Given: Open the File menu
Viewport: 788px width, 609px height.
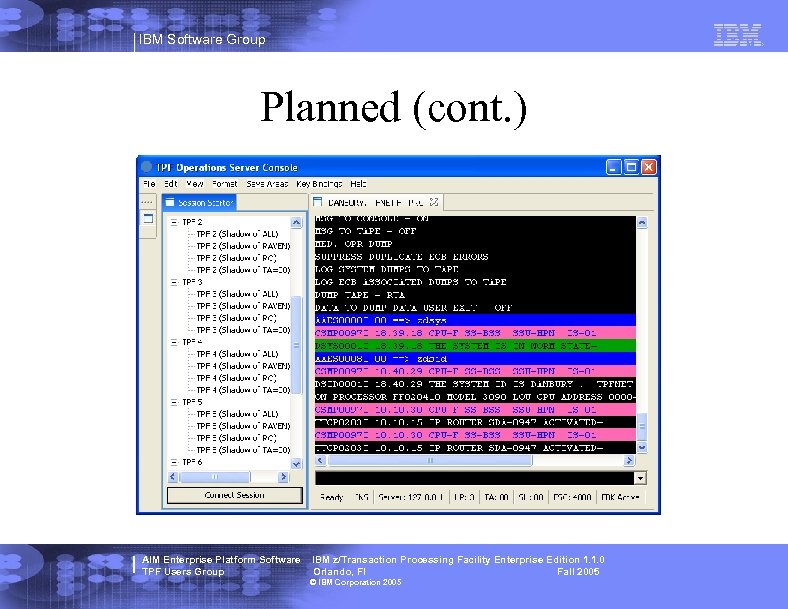Looking at the screenshot, I should click(x=149, y=184).
